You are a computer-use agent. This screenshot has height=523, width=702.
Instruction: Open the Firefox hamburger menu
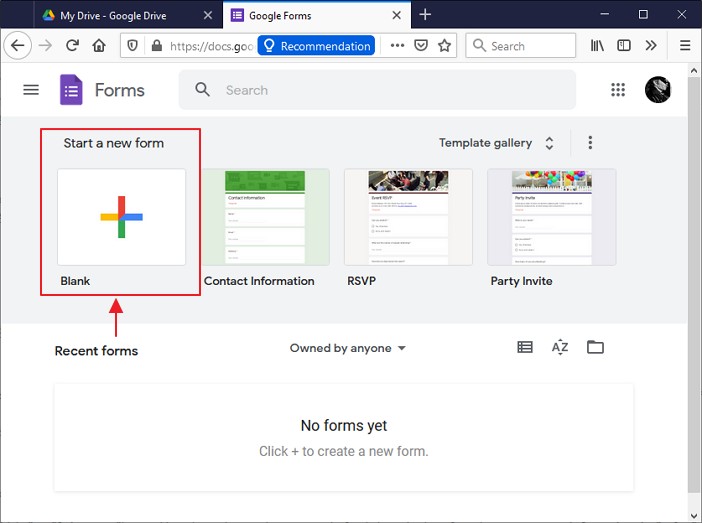[x=685, y=45]
